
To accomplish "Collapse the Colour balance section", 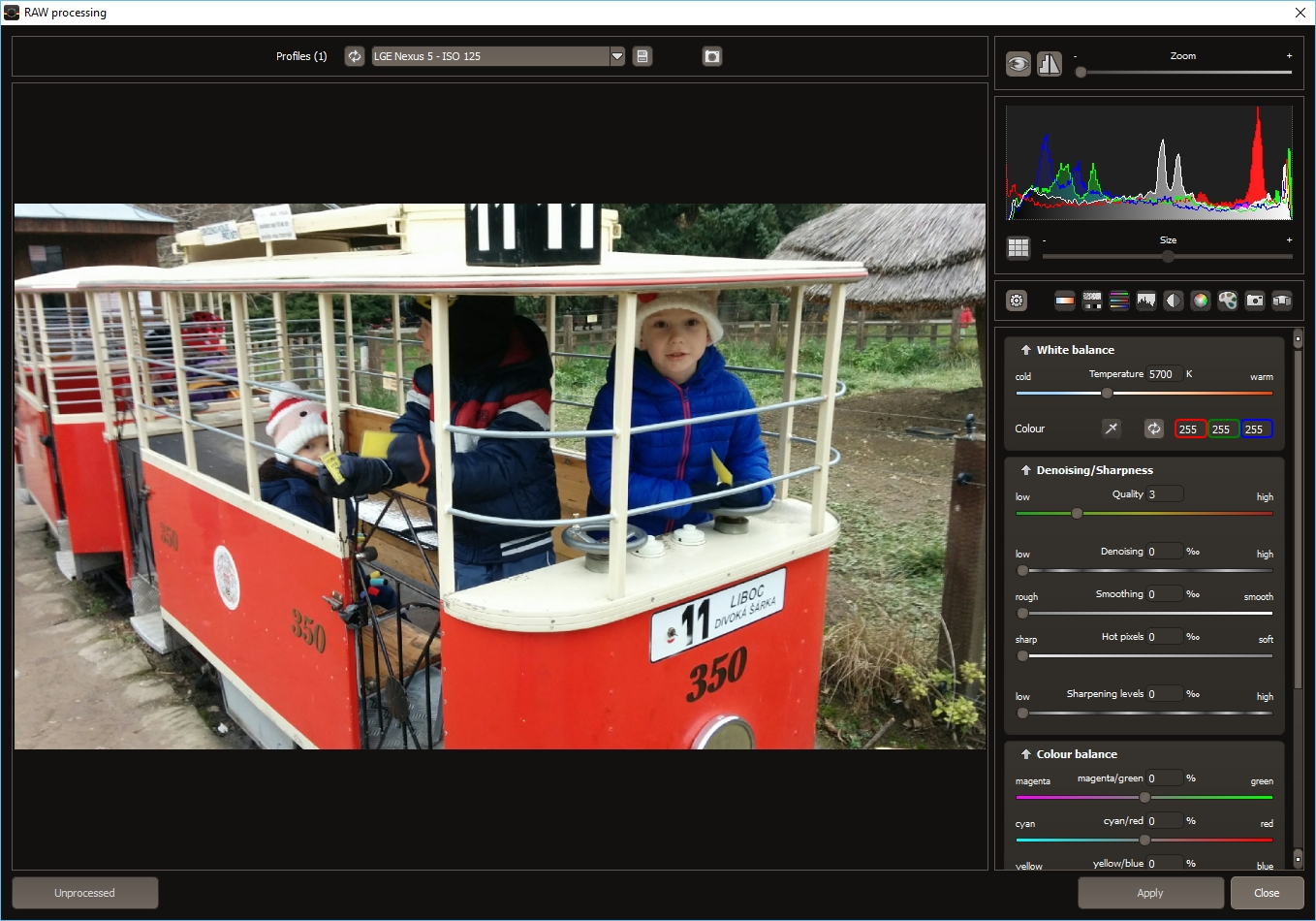I will (x=1025, y=754).
